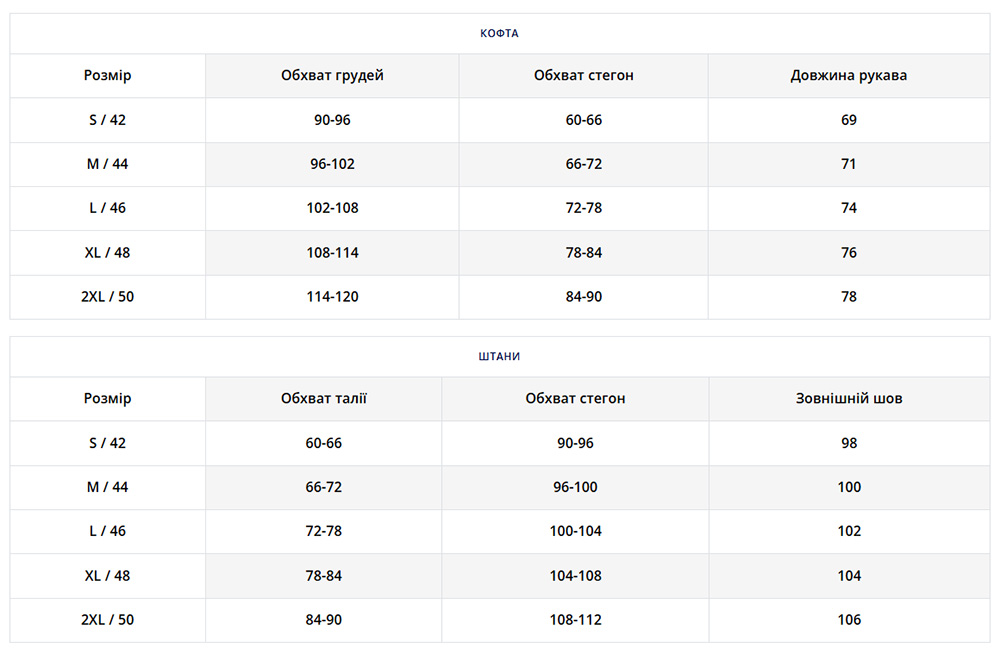
Task: Select the 100-104 hip girth cell
Action: [576, 531]
